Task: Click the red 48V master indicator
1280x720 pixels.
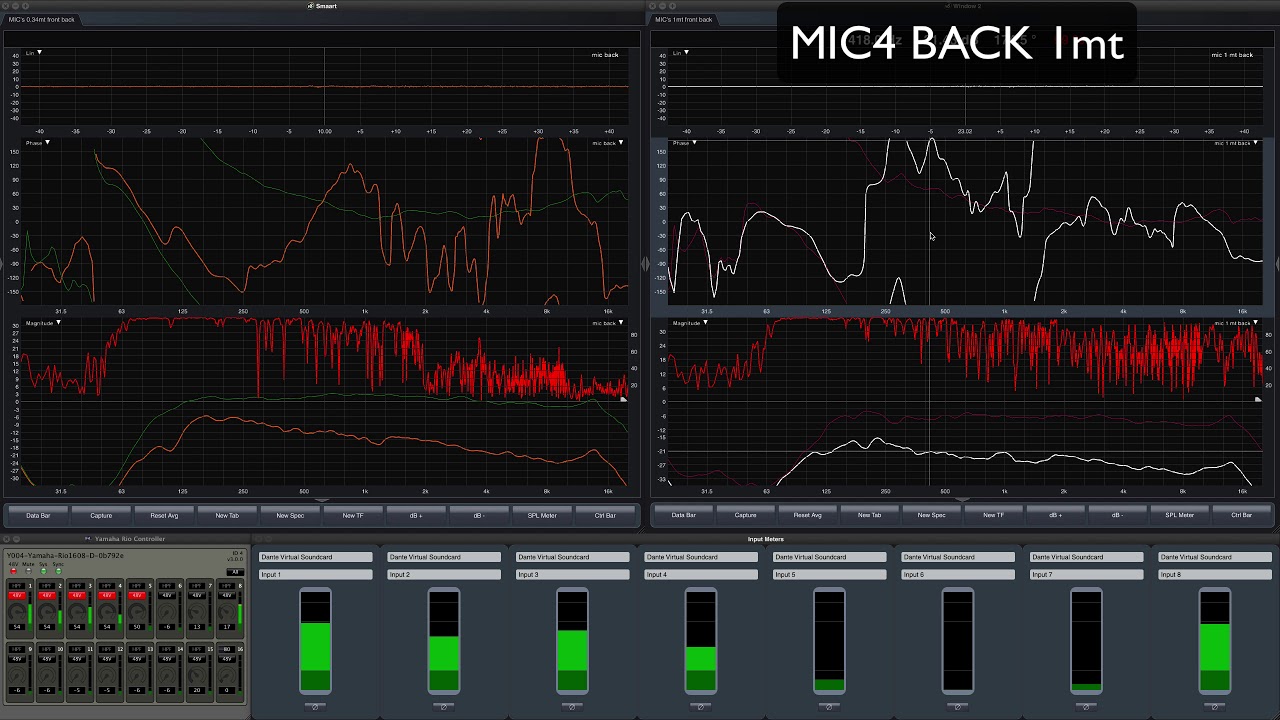Action: click(x=13, y=571)
